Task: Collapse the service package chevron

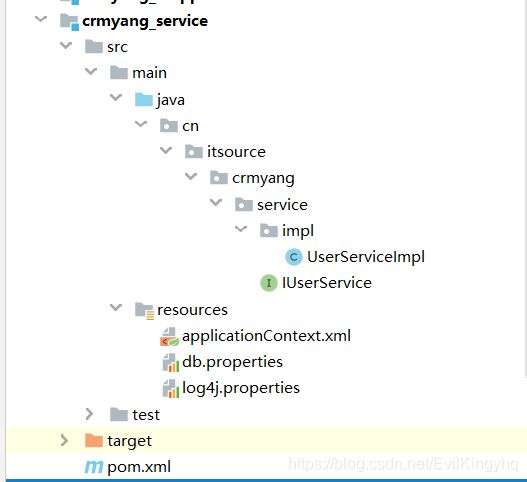Action: click(x=216, y=202)
